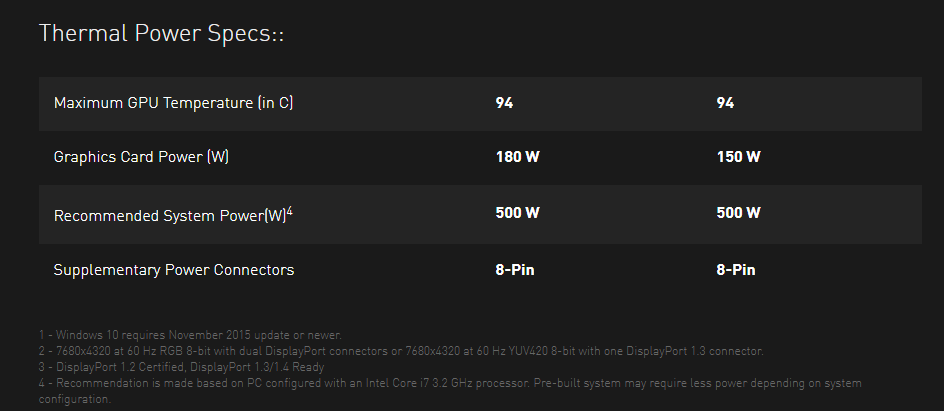Select Maximum GPU Temperature row label

[173, 103]
